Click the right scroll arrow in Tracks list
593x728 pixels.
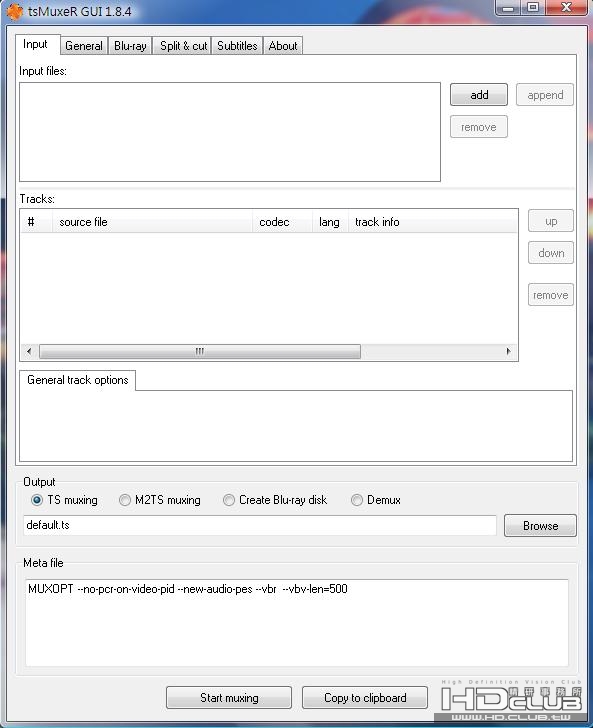(x=508, y=351)
